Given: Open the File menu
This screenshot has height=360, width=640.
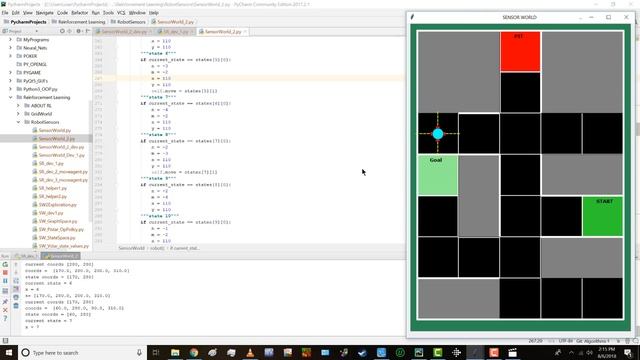Looking at the screenshot, I should coord(5,13).
